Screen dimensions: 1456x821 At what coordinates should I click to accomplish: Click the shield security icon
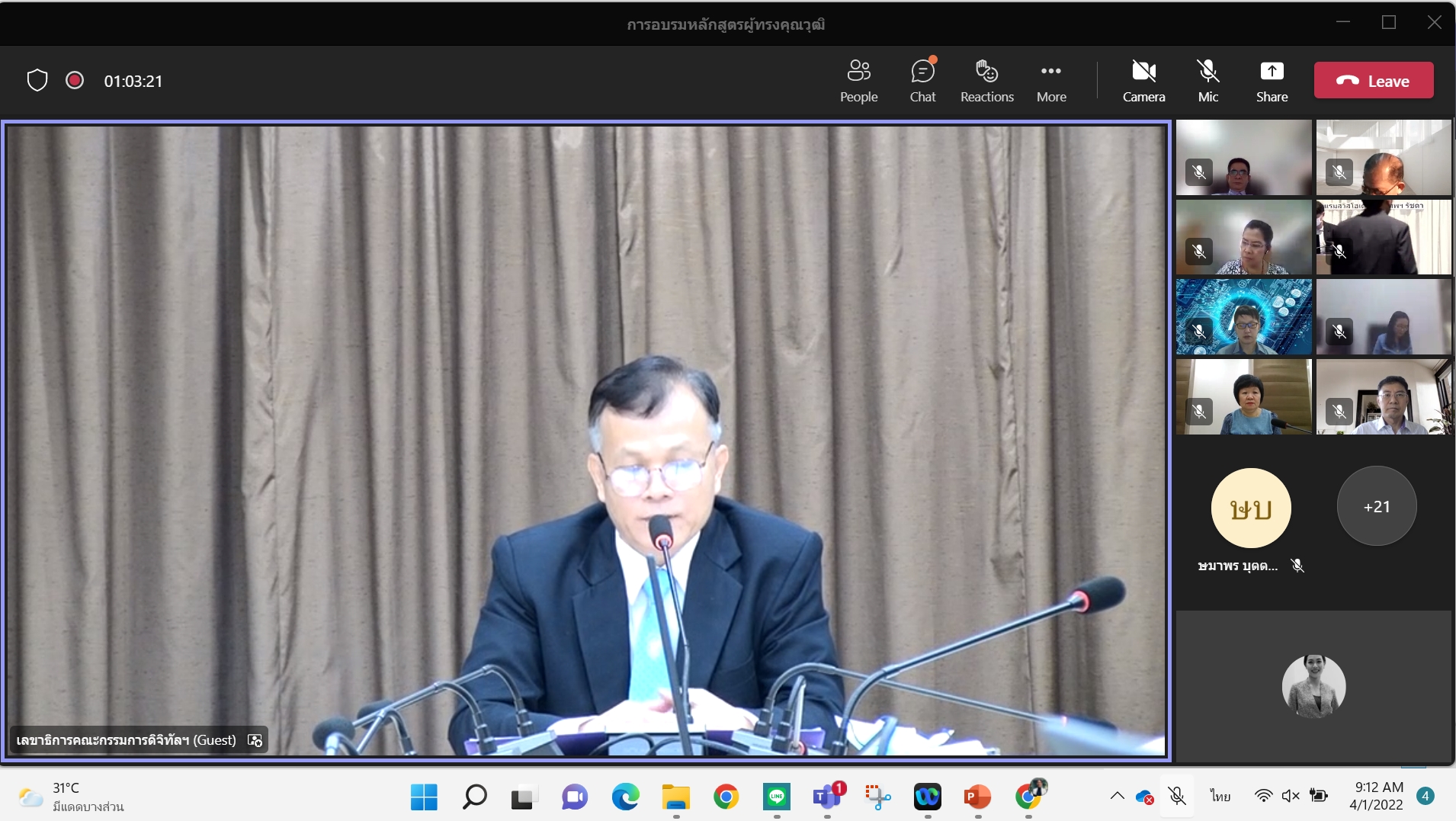[x=37, y=80]
